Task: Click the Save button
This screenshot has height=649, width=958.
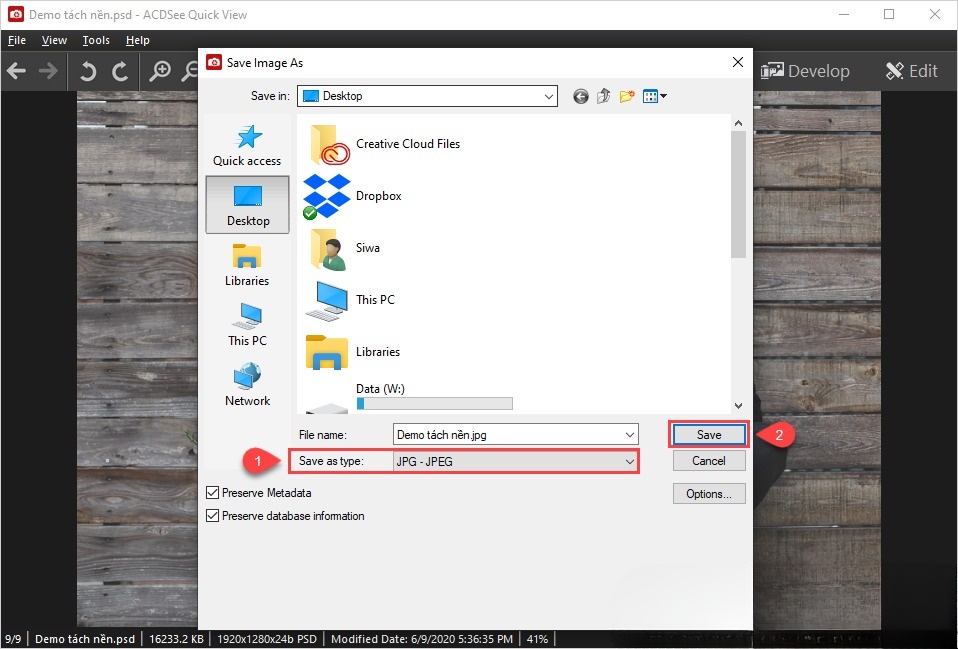Action: [708, 435]
